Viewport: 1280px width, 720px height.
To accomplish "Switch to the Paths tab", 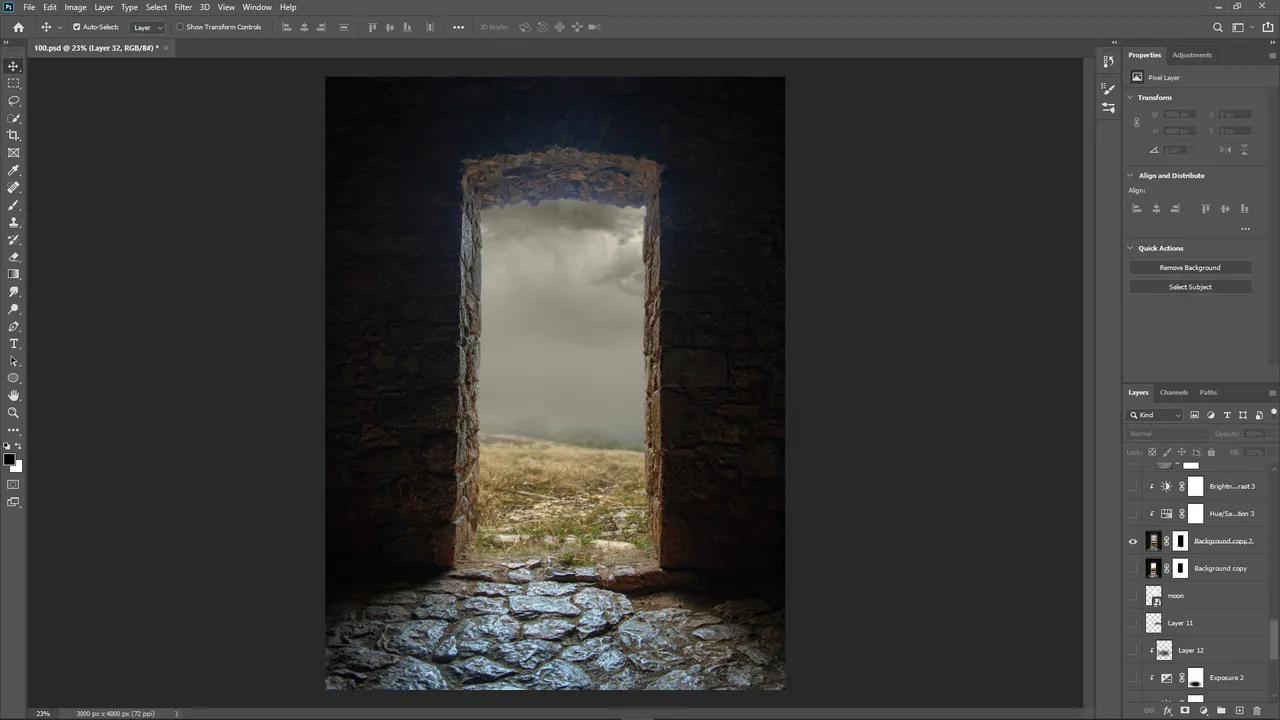I will (x=1208, y=392).
